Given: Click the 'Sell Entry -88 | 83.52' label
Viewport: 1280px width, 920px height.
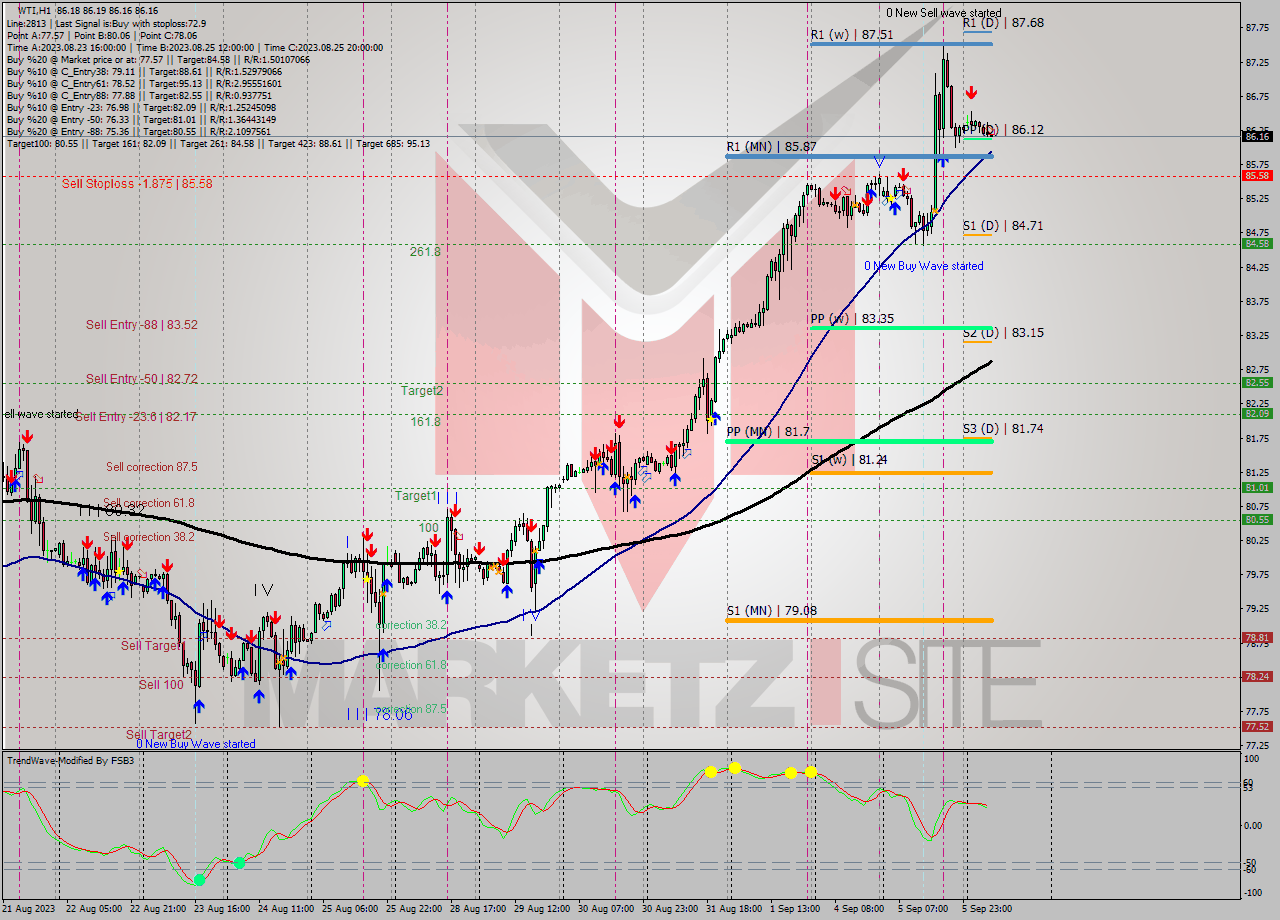Looking at the screenshot, I should tap(141, 325).
